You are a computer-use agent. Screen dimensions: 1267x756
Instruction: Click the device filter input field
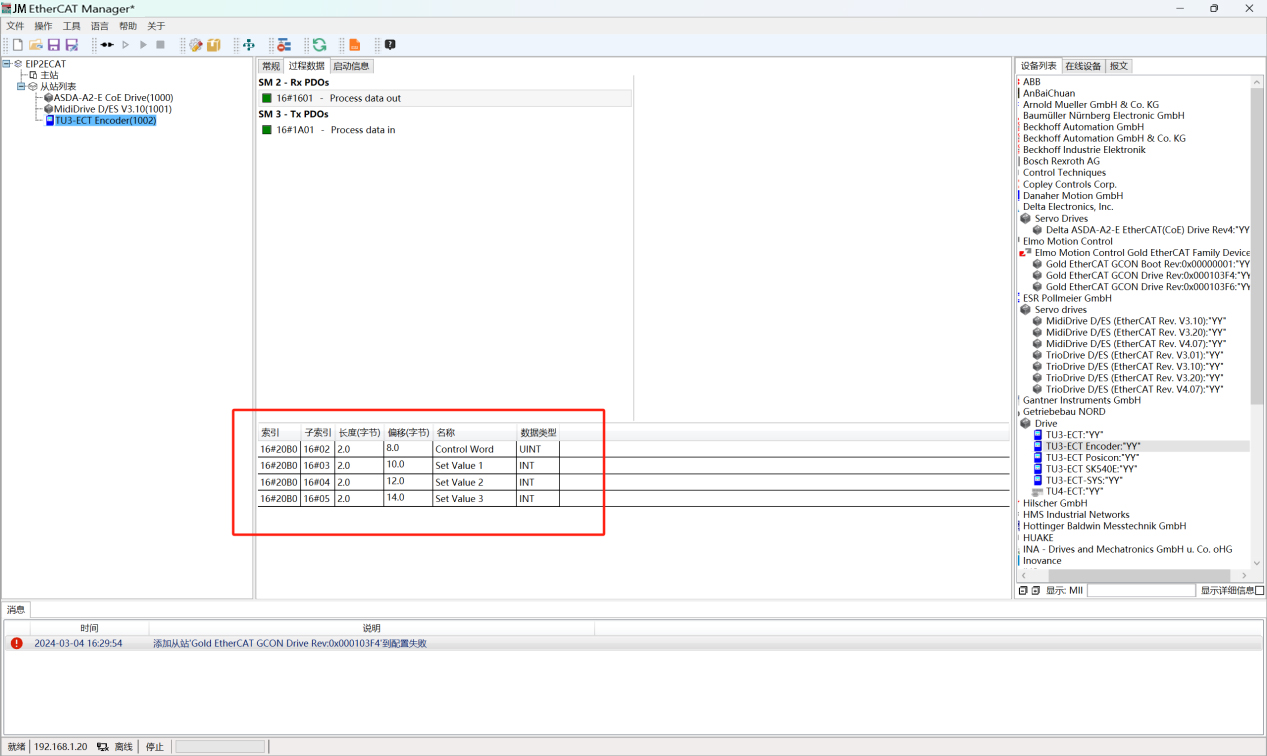[1141, 591]
